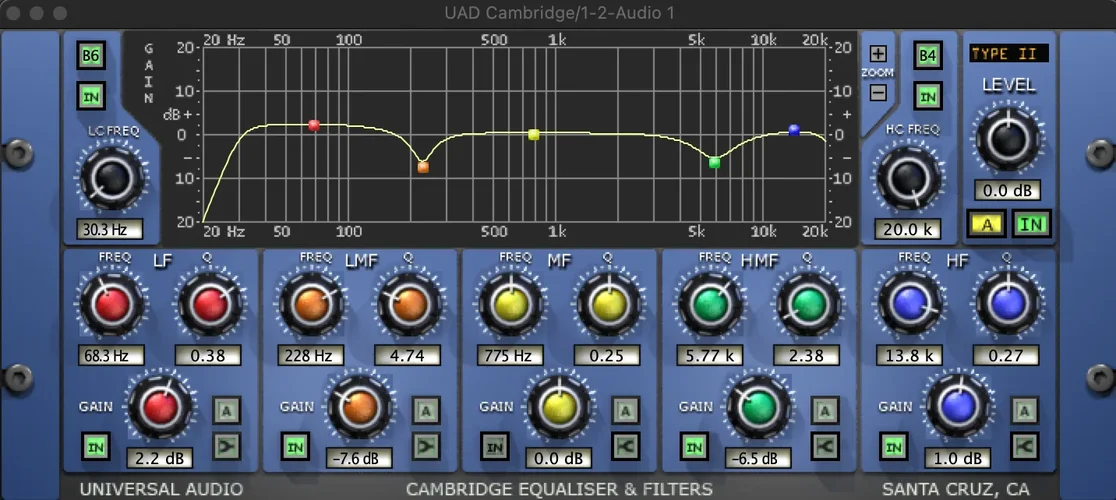Toggle the LMF band shelf shape button

coord(426,446)
